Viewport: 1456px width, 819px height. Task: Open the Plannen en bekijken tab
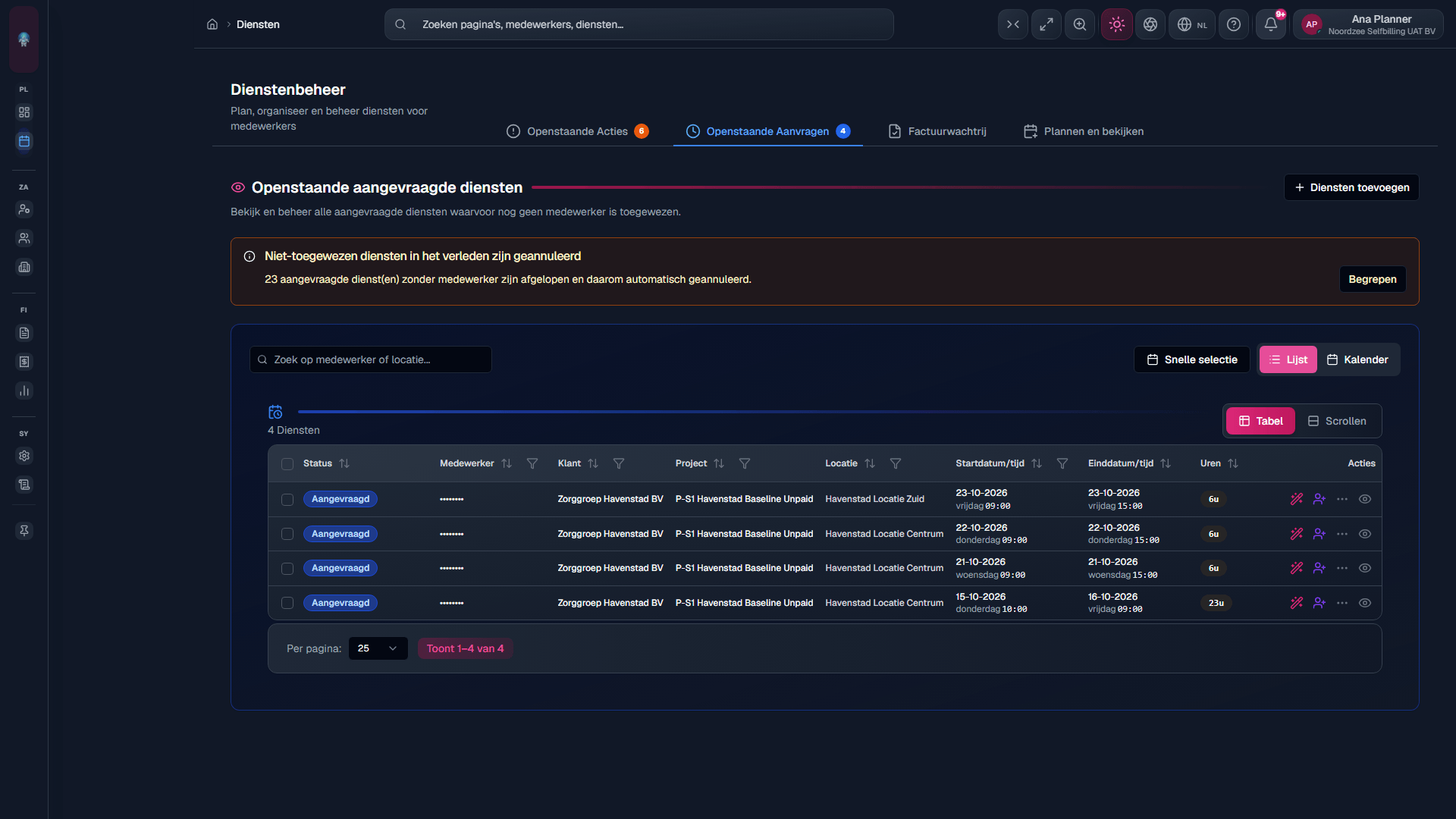click(1084, 131)
